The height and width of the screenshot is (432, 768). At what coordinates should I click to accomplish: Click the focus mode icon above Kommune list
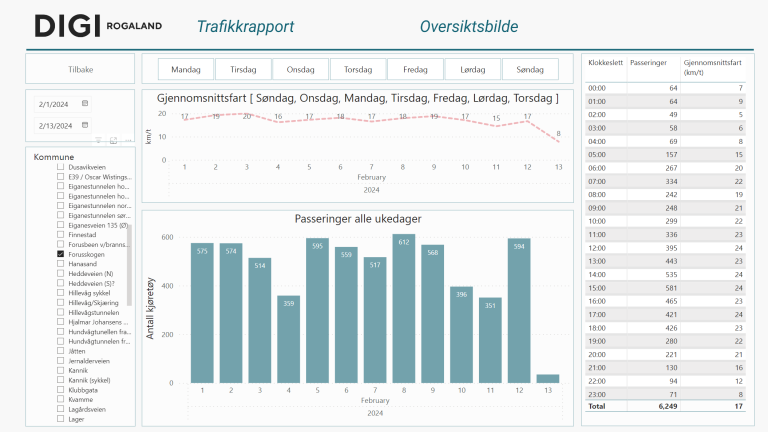113,141
